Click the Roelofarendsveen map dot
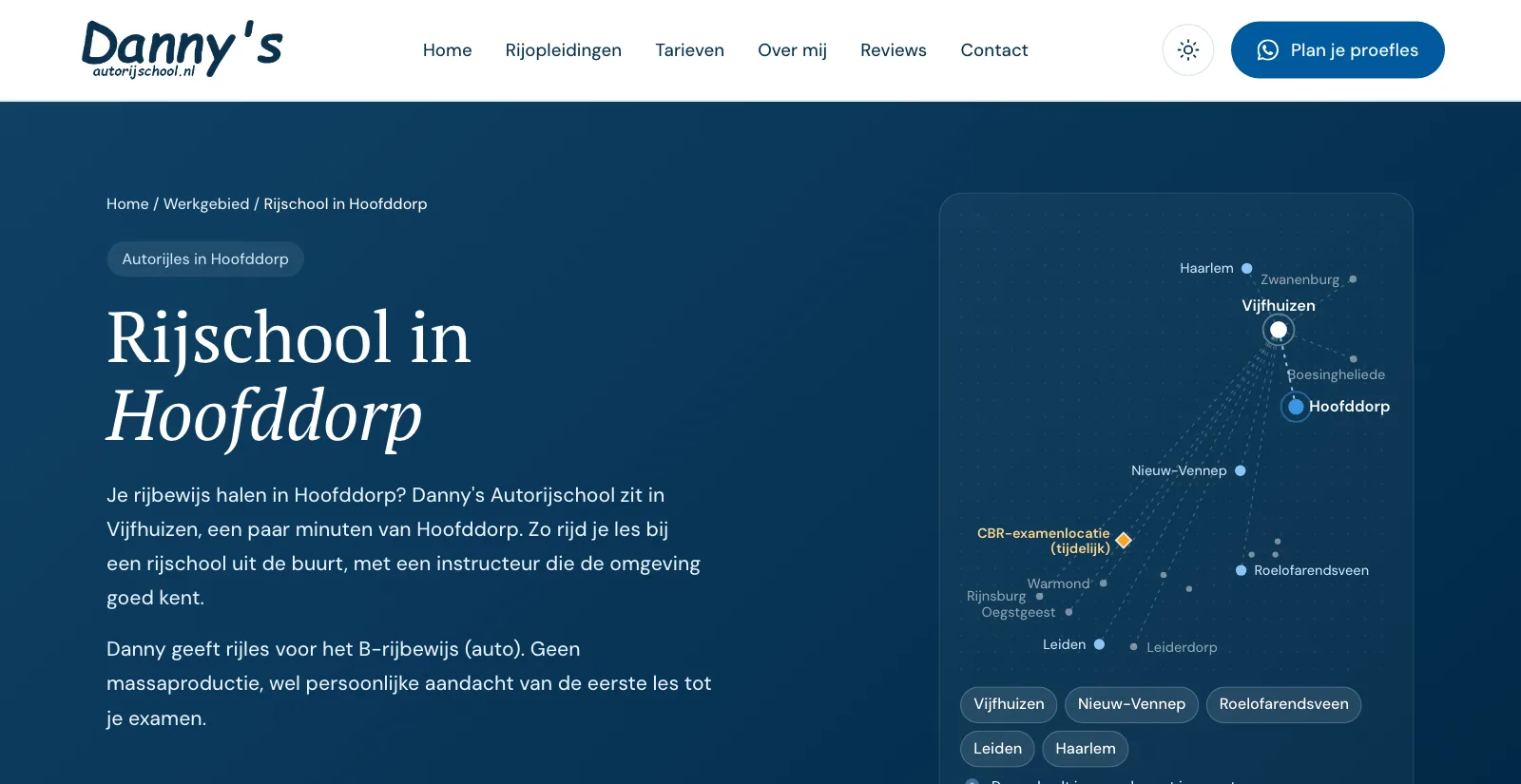The height and width of the screenshot is (784, 1521). click(1242, 570)
